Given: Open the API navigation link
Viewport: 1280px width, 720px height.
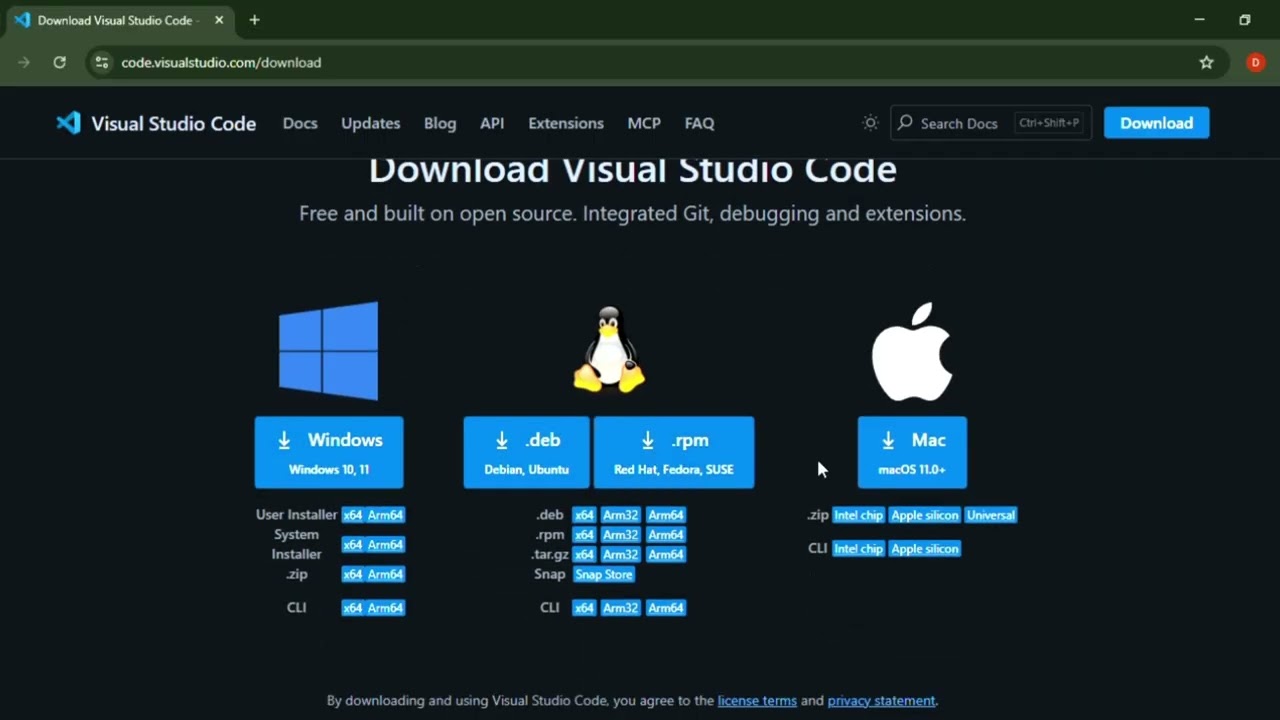Looking at the screenshot, I should click(x=492, y=123).
